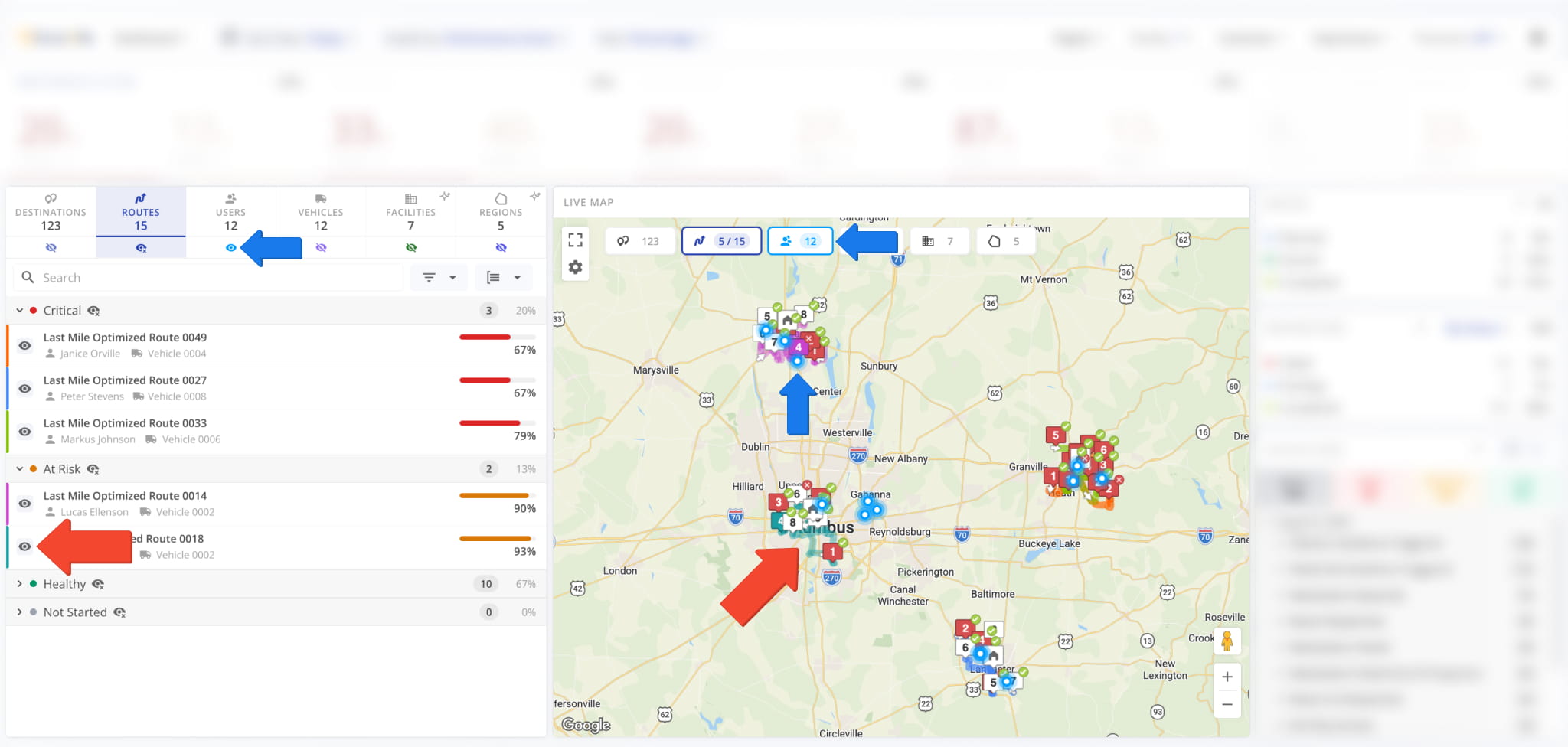Expand the Healthy group
The height and width of the screenshot is (747, 1568).
coord(20,584)
